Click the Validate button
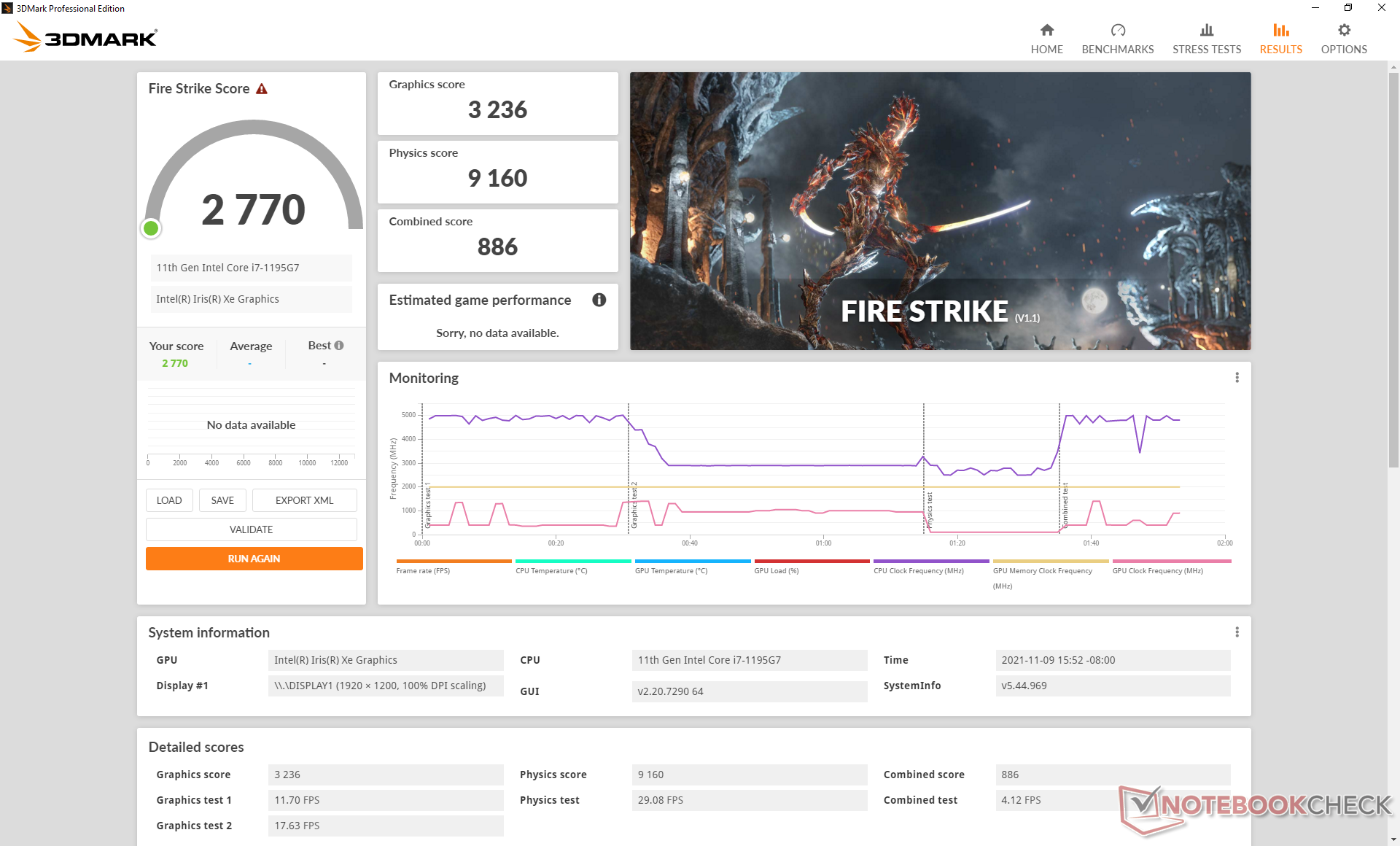The image size is (1400, 846). coord(251,529)
